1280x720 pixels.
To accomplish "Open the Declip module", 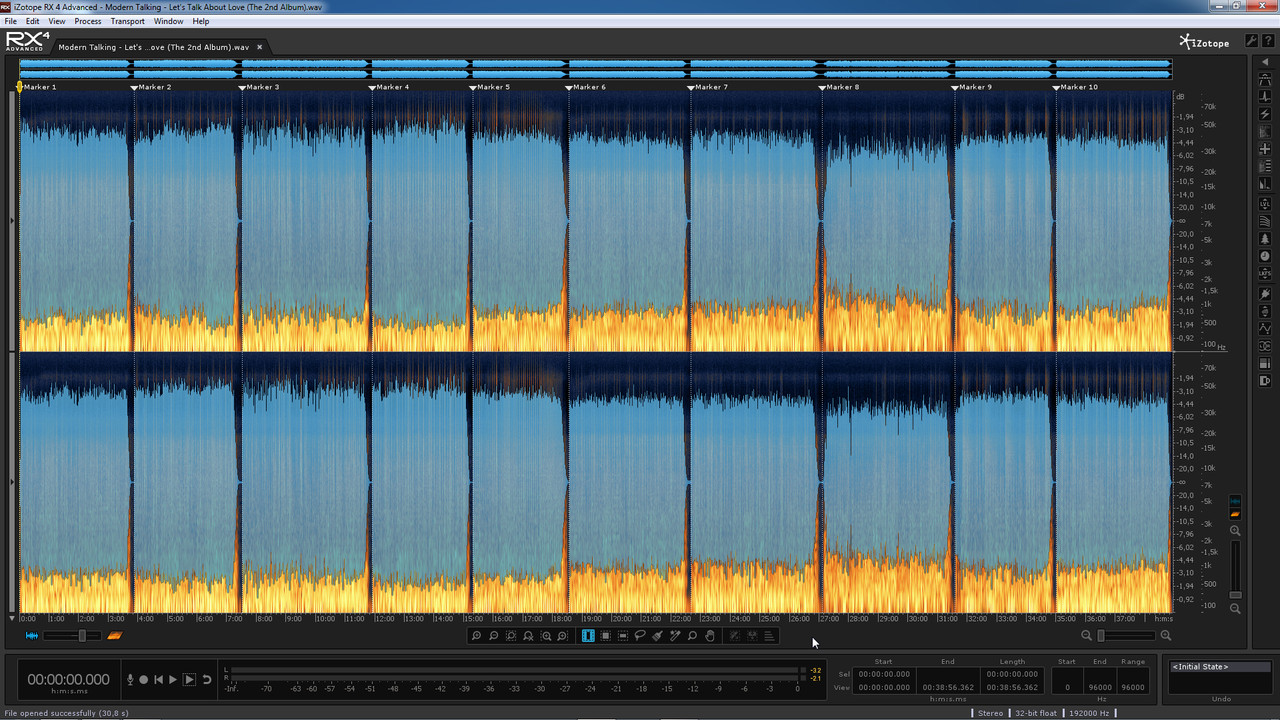I will point(1265,81).
